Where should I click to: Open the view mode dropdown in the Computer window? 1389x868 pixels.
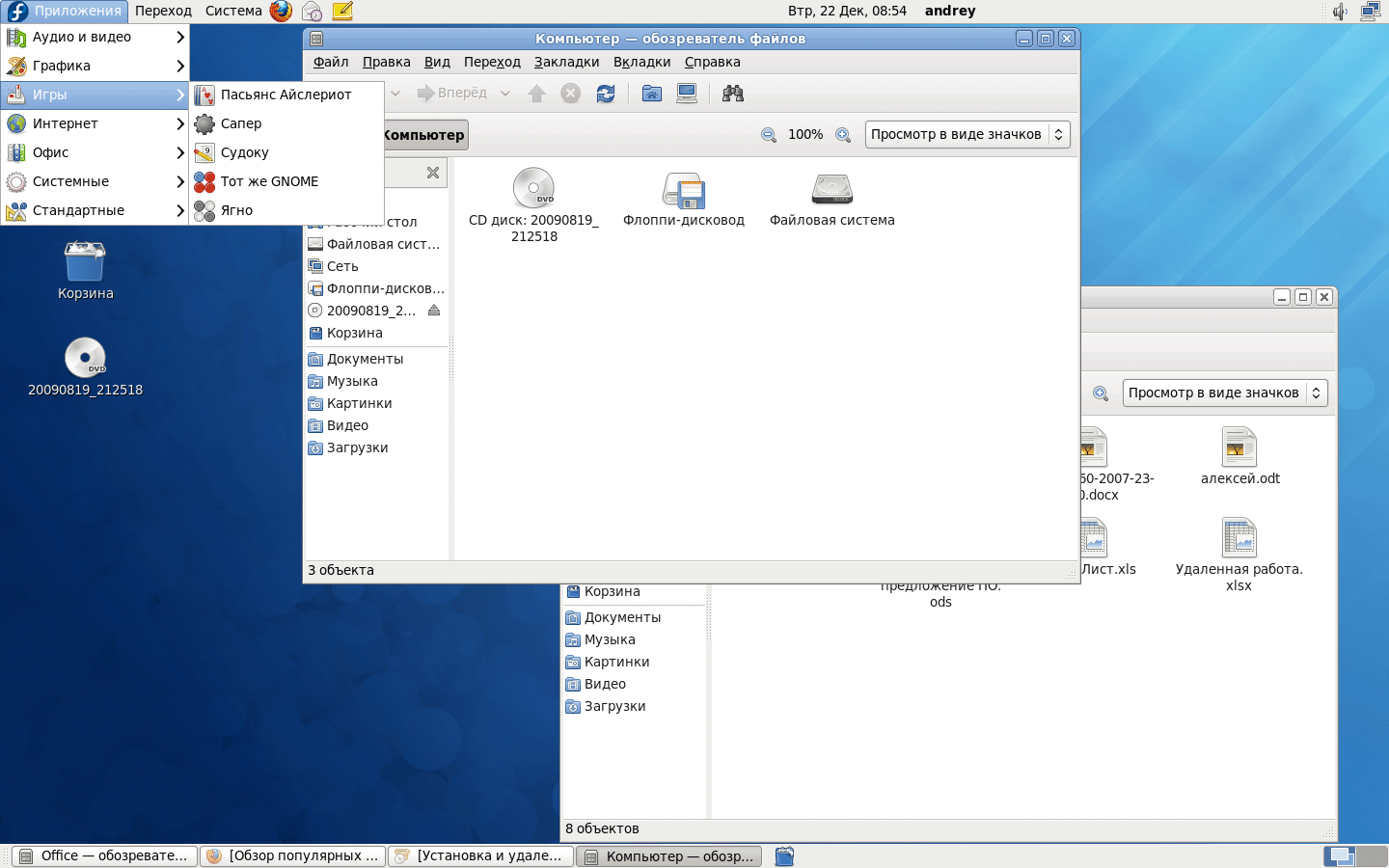[x=967, y=135]
